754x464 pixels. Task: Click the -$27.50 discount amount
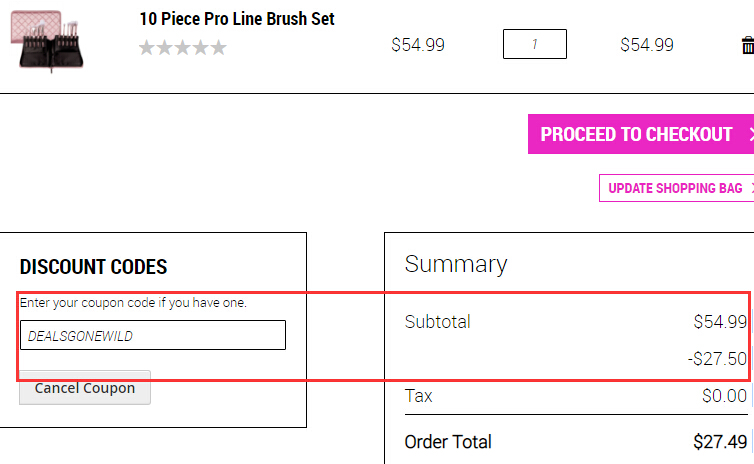point(717,359)
